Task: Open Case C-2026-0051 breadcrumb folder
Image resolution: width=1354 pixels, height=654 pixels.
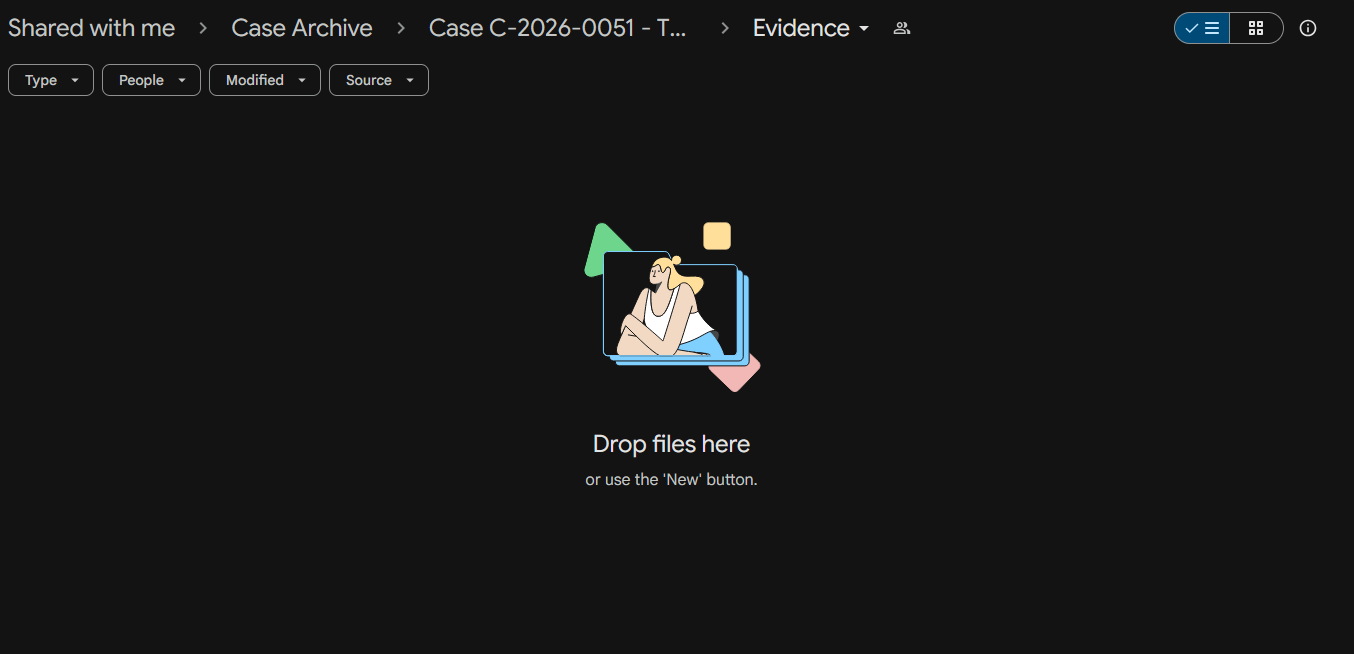Action: (558, 28)
